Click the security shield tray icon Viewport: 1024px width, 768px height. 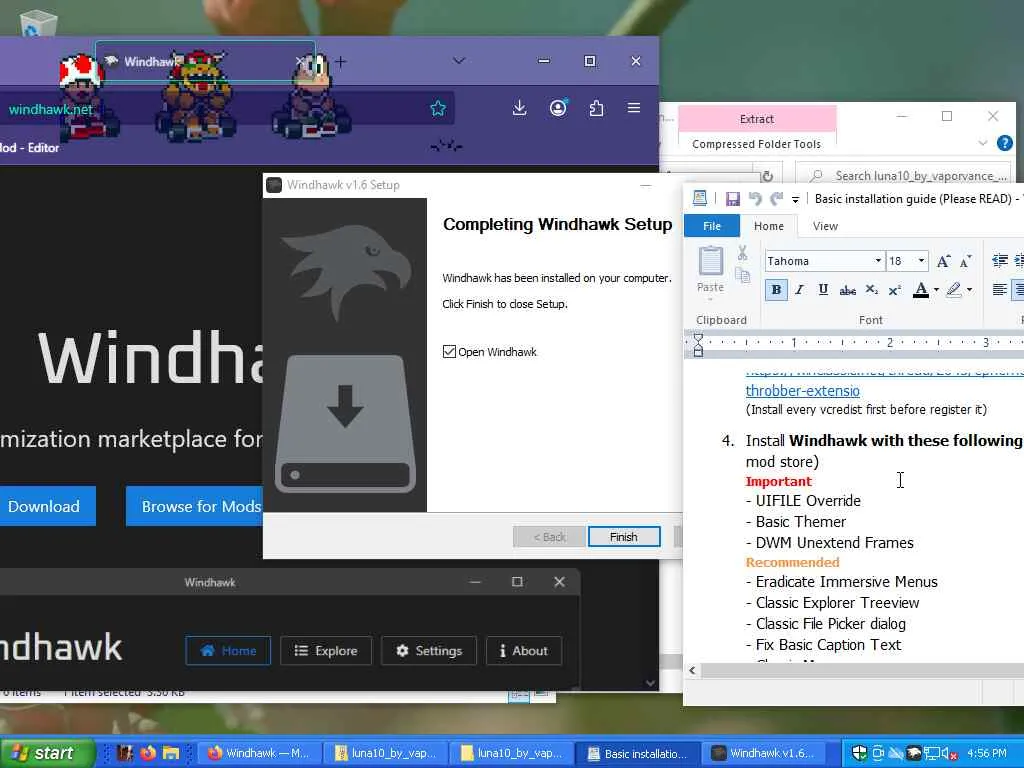tap(859, 754)
